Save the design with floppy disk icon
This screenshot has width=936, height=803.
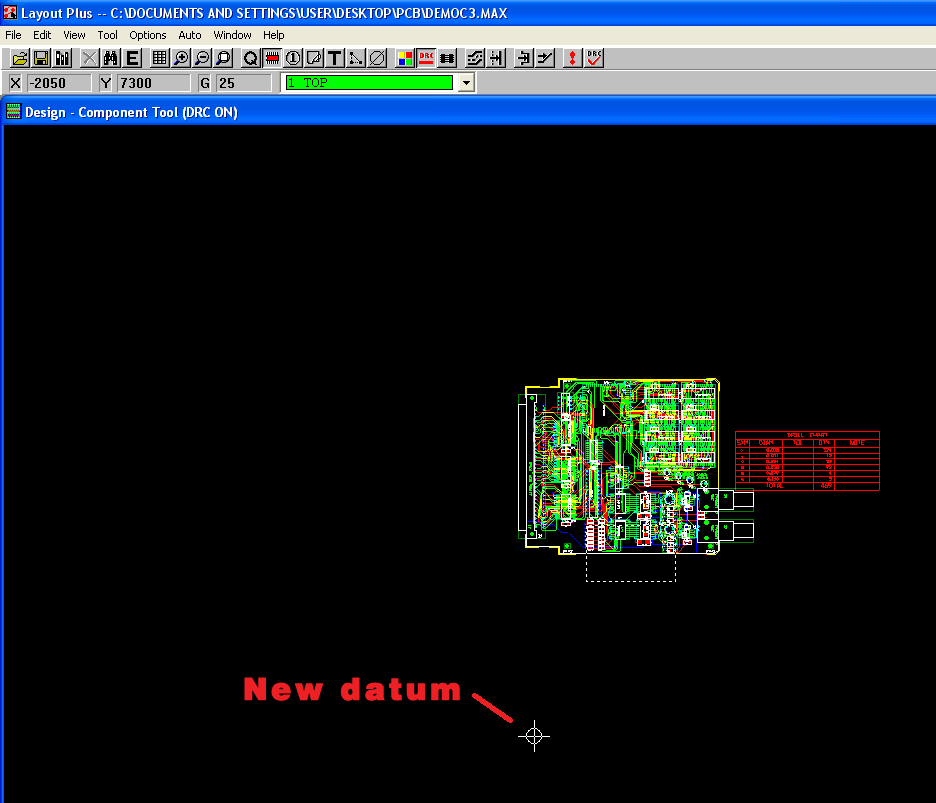coord(41,59)
